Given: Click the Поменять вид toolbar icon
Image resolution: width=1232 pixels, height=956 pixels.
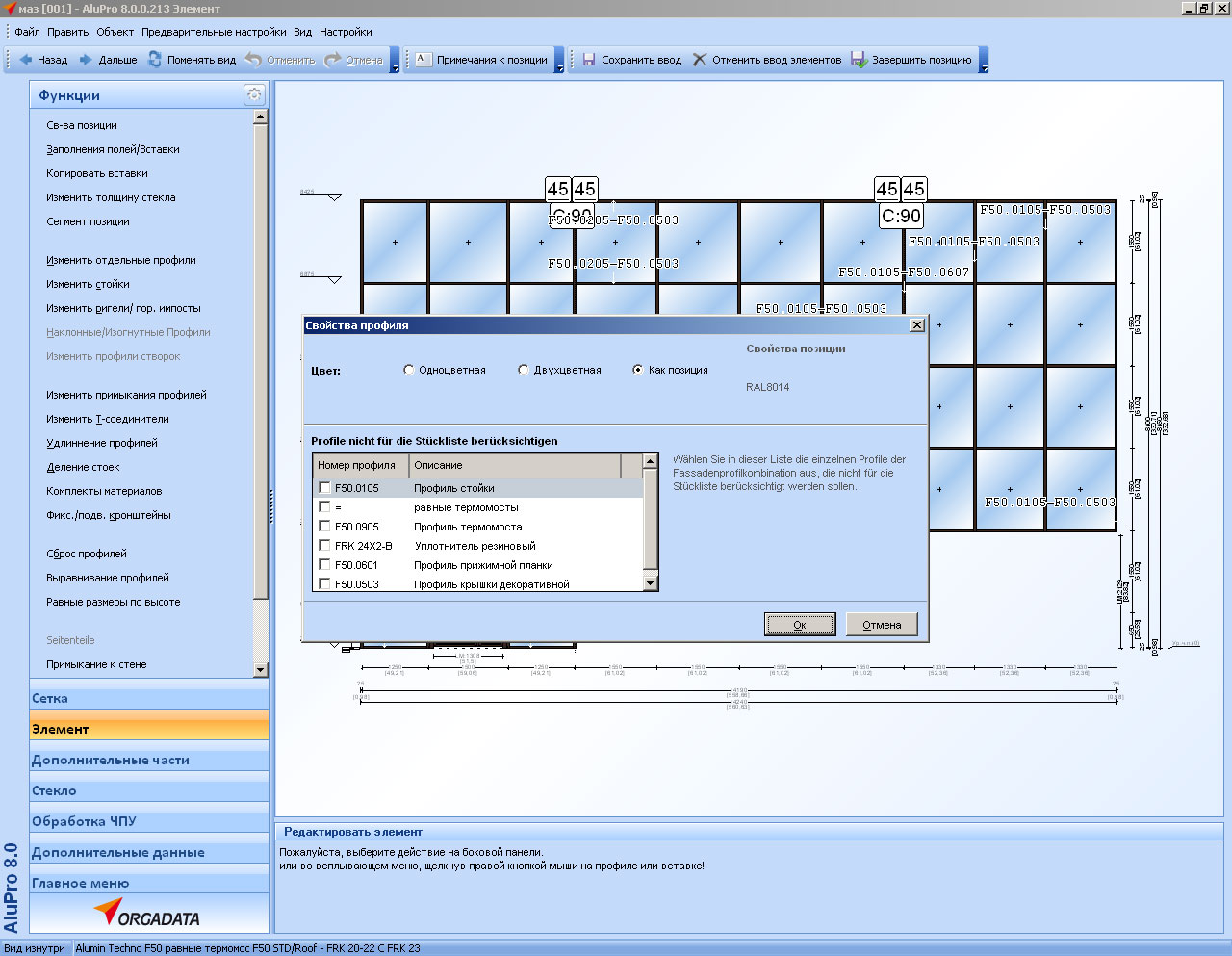Looking at the screenshot, I should tap(155, 60).
